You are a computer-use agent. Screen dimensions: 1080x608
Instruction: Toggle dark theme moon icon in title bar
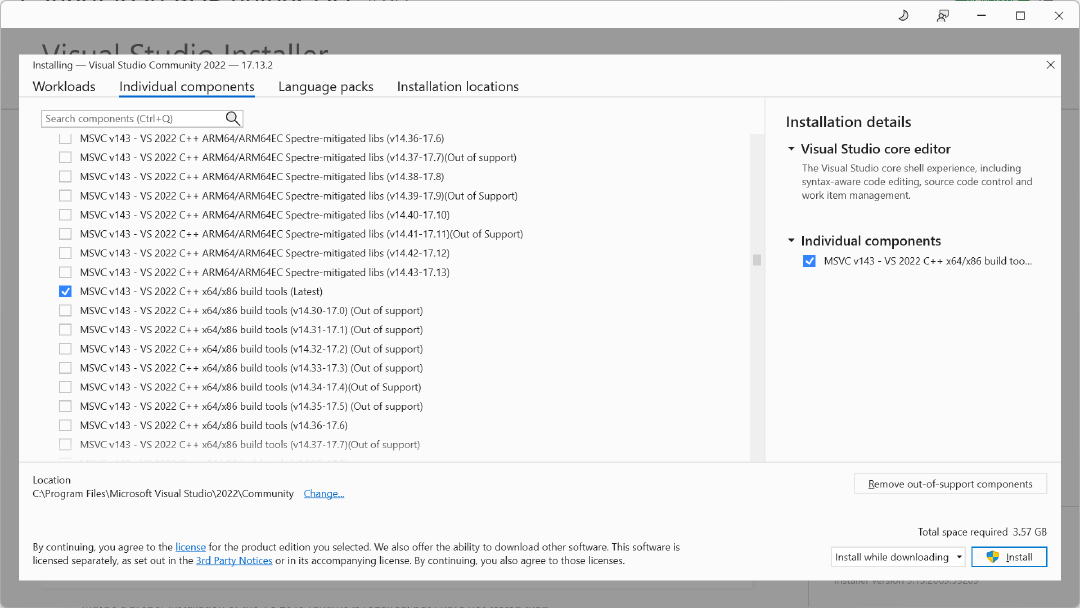(x=903, y=15)
